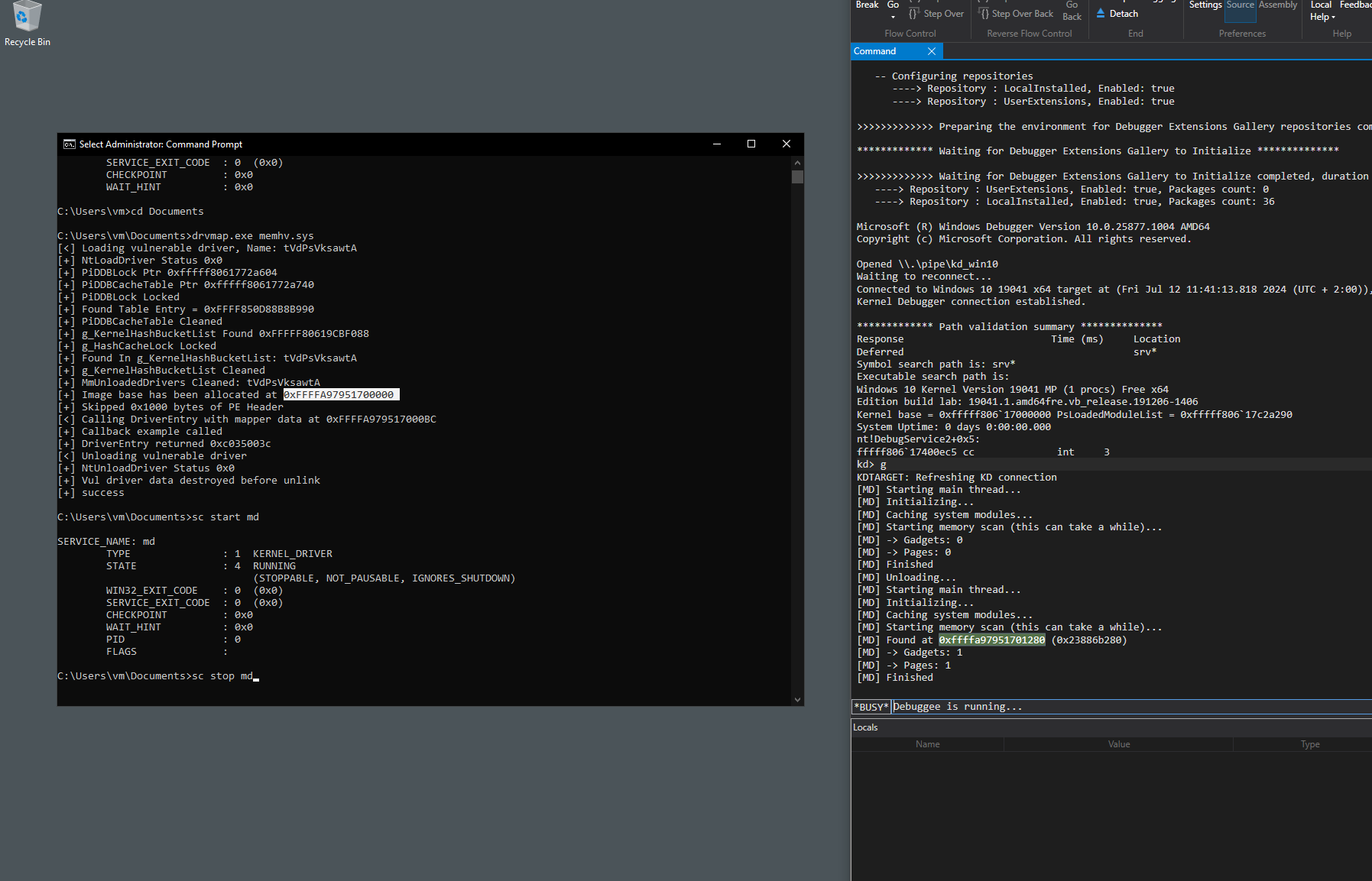
Task: Click 'Path validation summary' heading line
Action: coord(1009,327)
